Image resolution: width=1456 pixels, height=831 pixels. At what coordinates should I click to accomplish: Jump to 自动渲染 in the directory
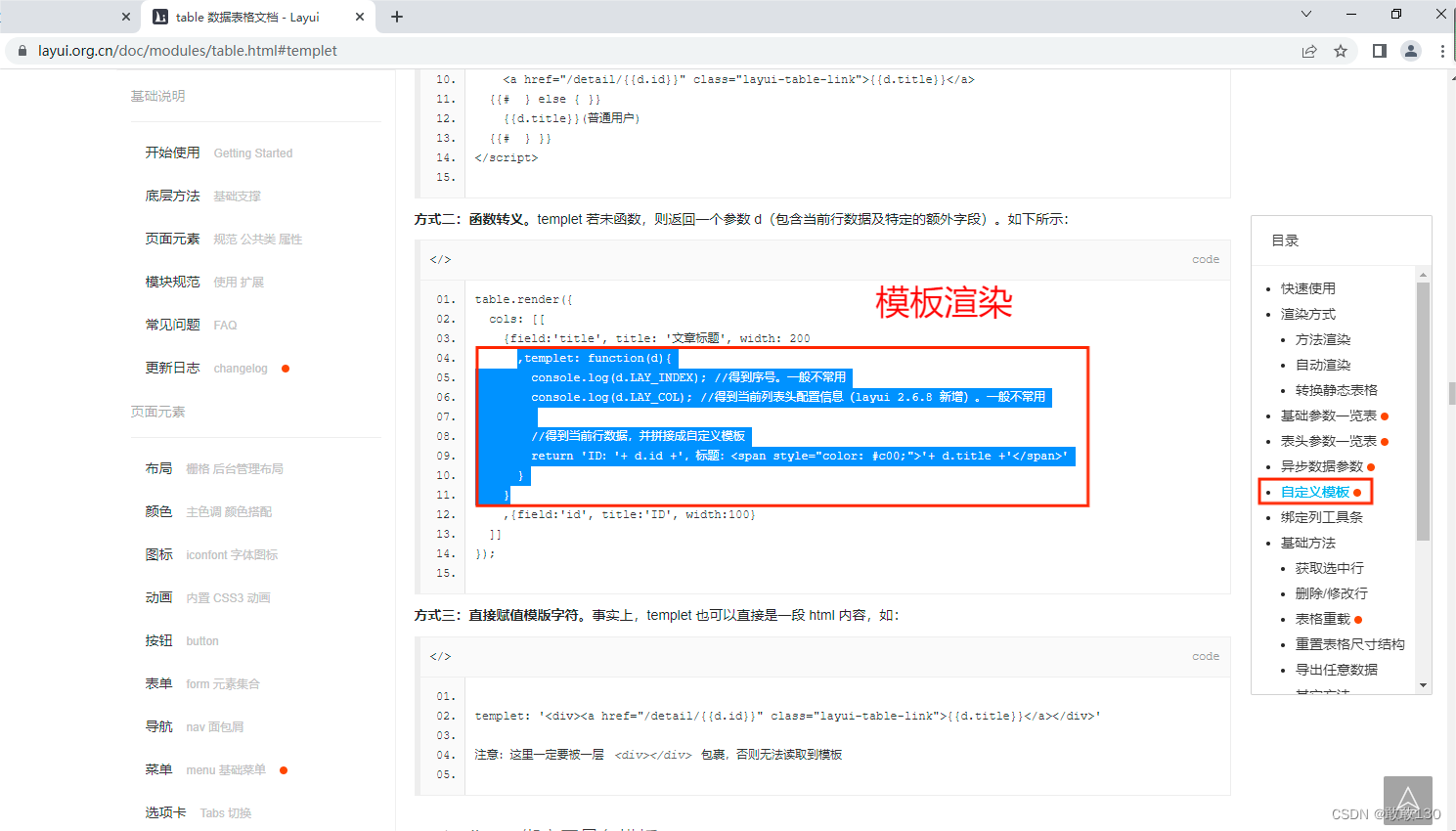[x=1323, y=365]
